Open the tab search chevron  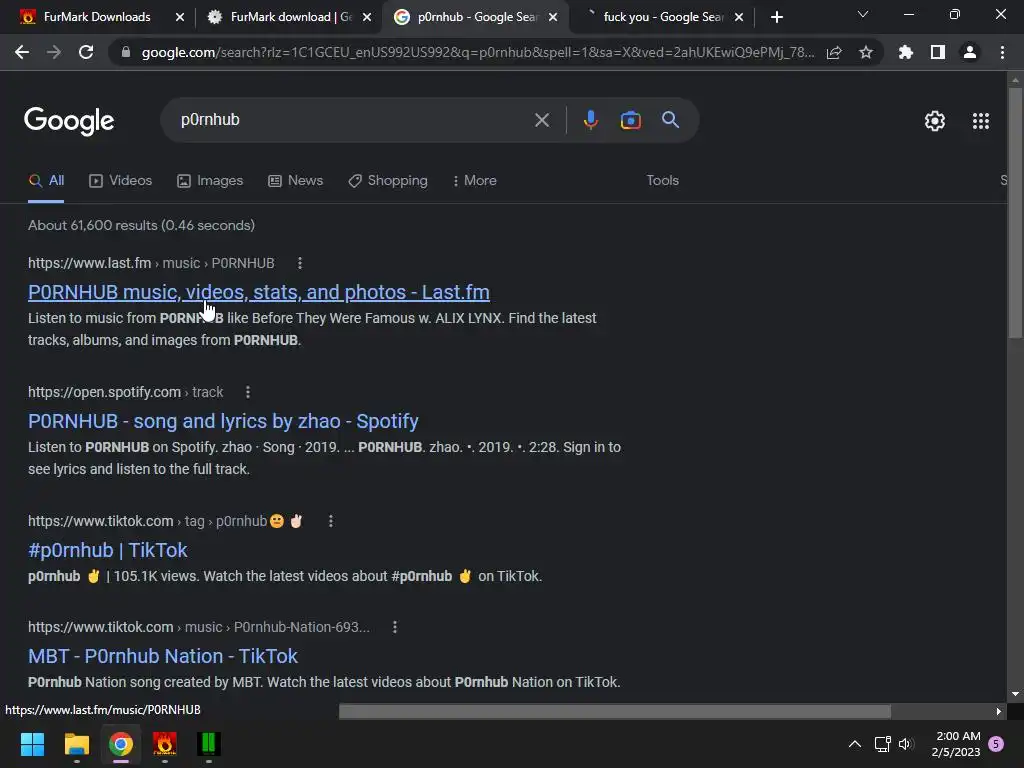click(863, 14)
